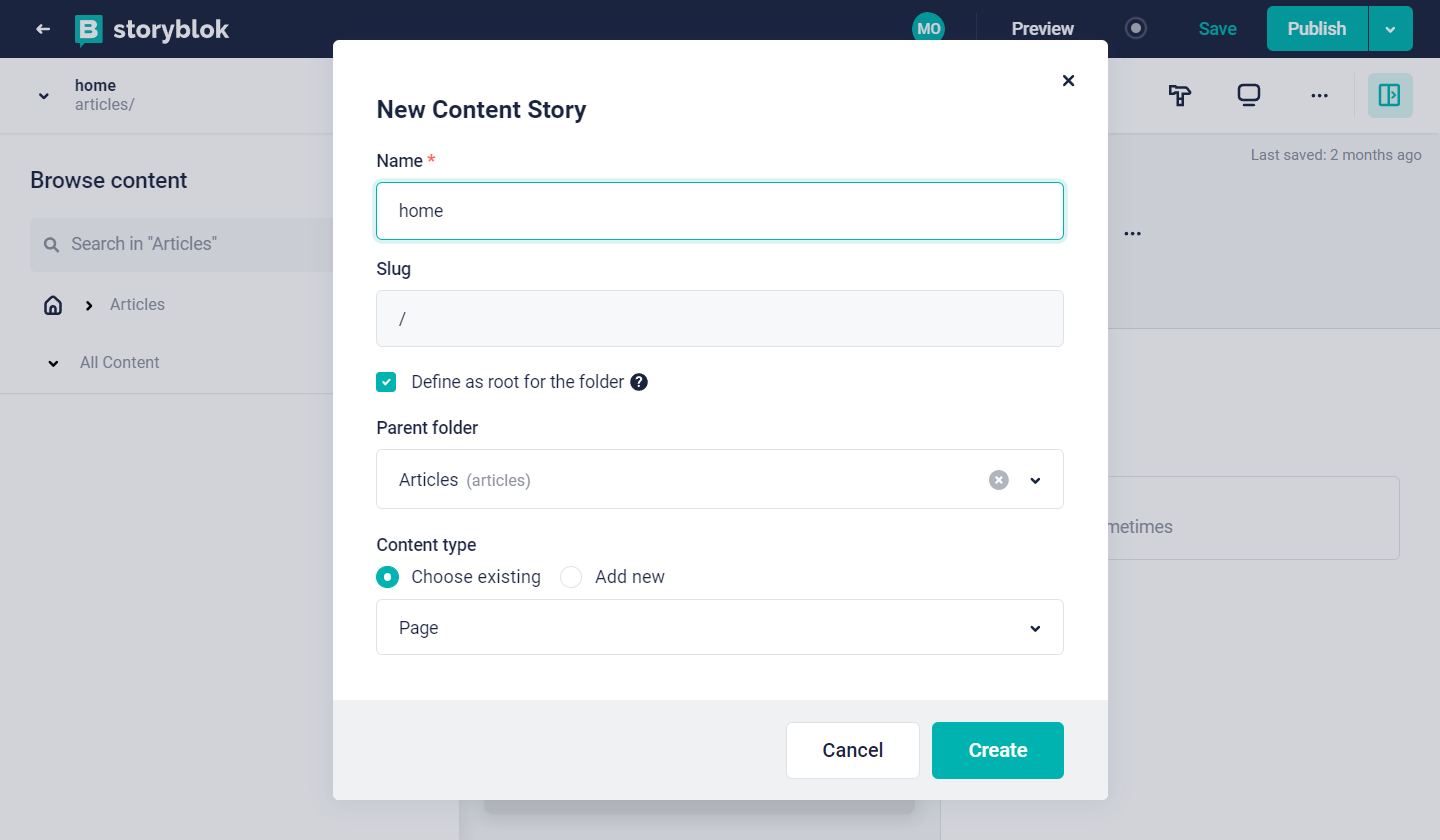1440x840 pixels.
Task: Click the Cancel button
Action: point(852,750)
